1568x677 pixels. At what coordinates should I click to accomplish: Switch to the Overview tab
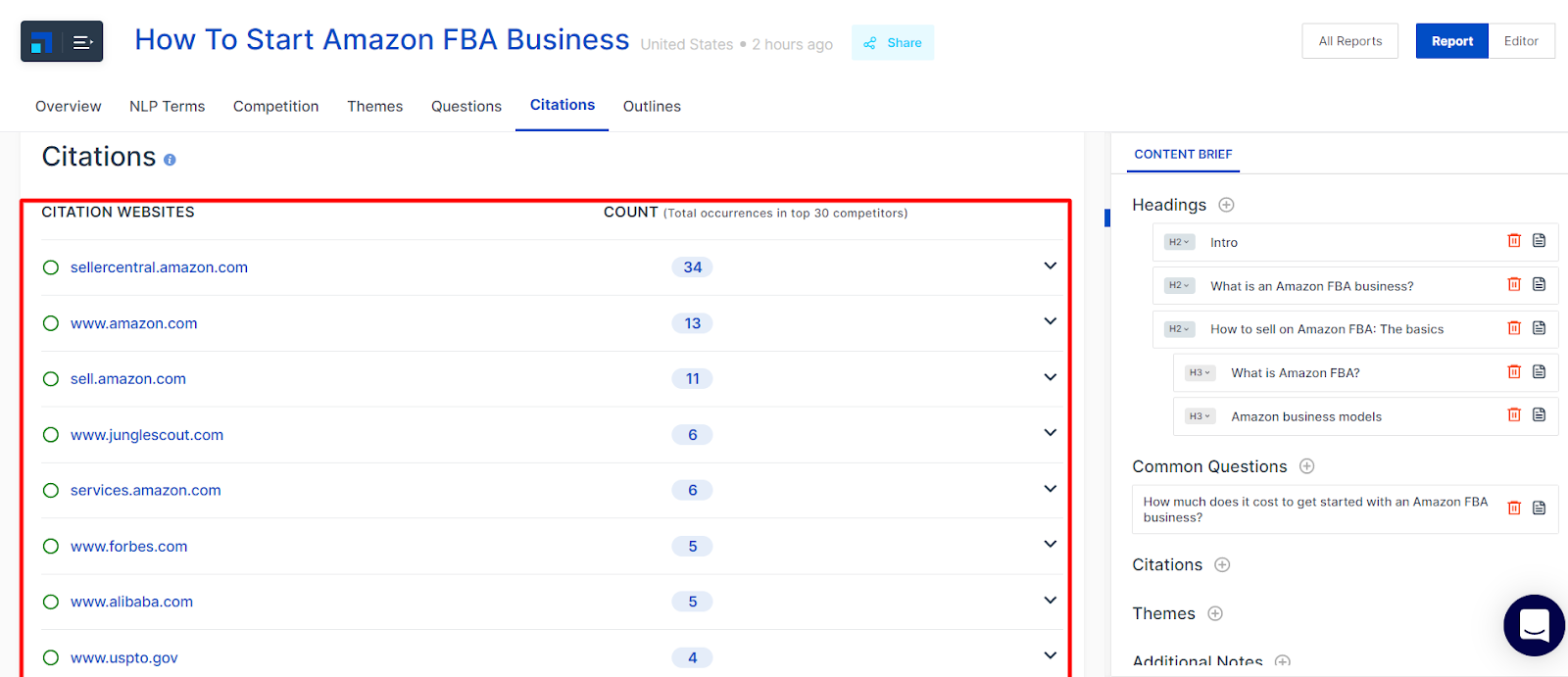(x=69, y=106)
